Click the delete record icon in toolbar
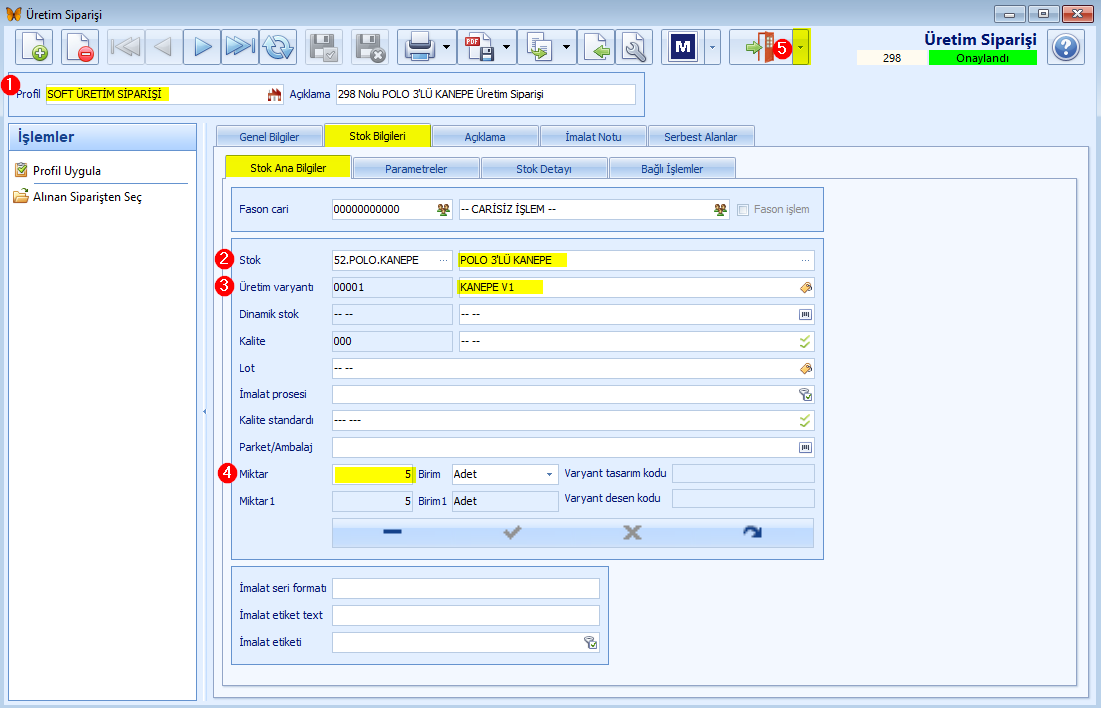Viewport: 1101px width, 708px height. click(x=79, y=47)
